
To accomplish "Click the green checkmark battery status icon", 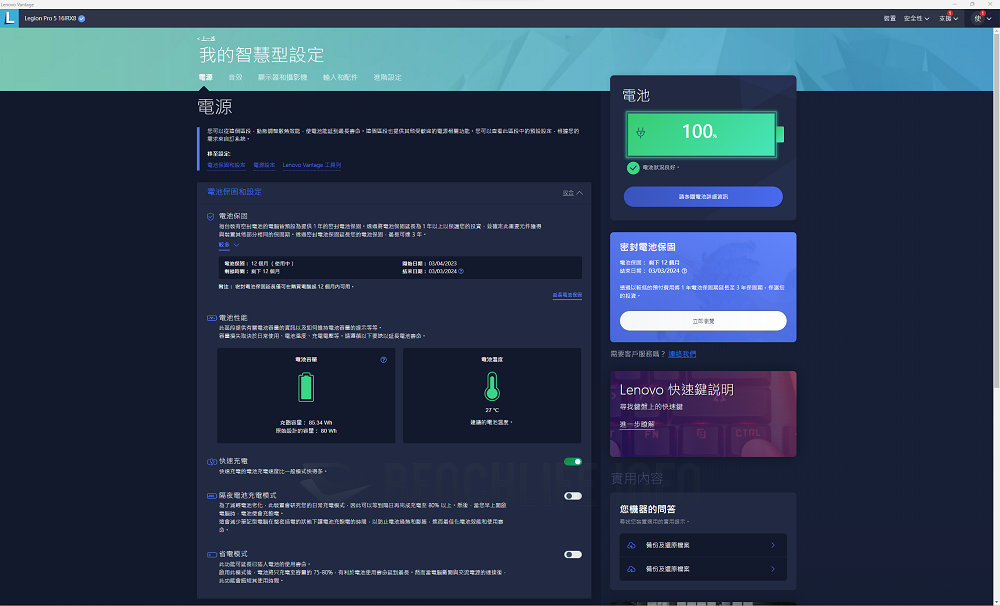I will 633,168.
